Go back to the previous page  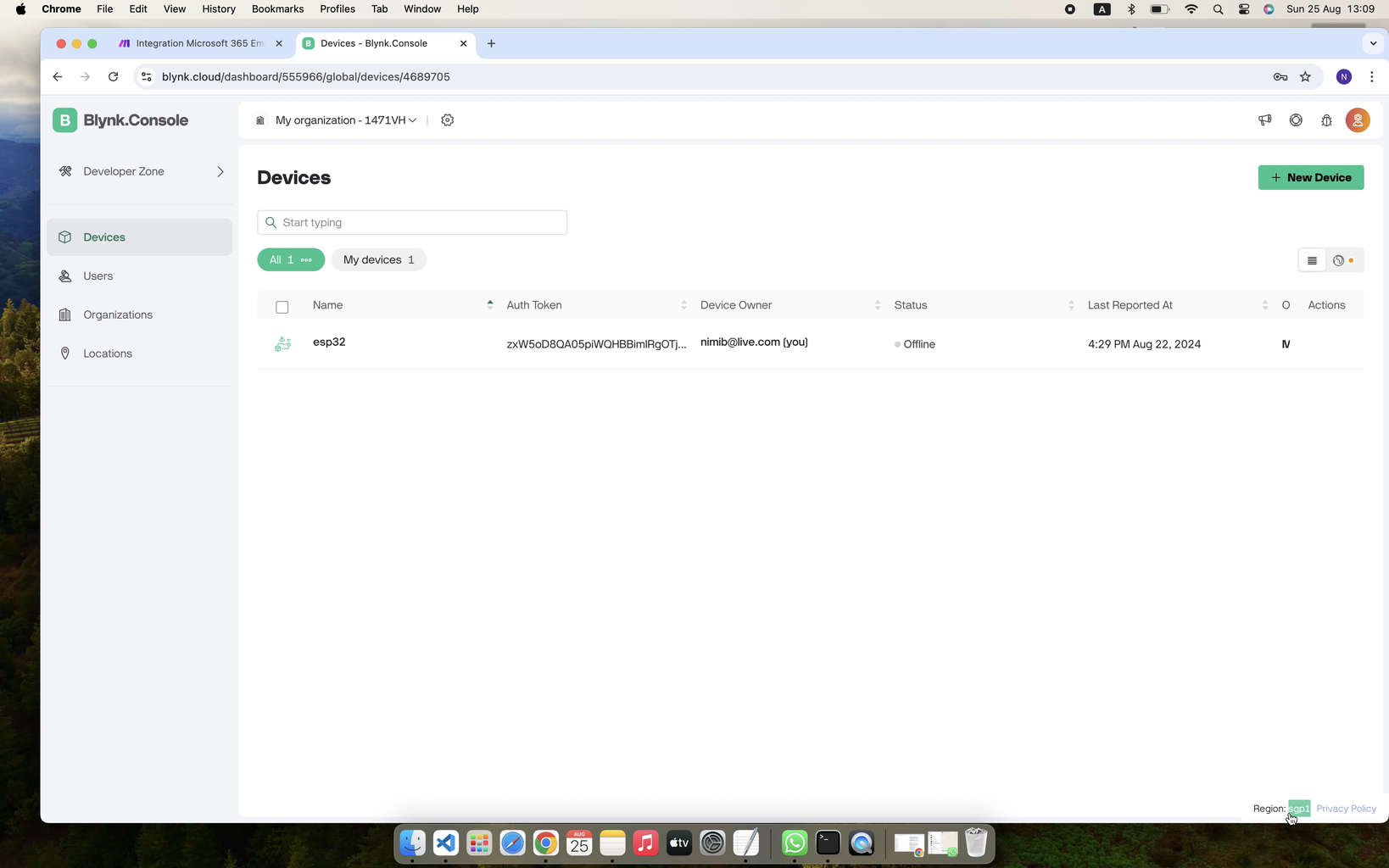pos(57,77)
